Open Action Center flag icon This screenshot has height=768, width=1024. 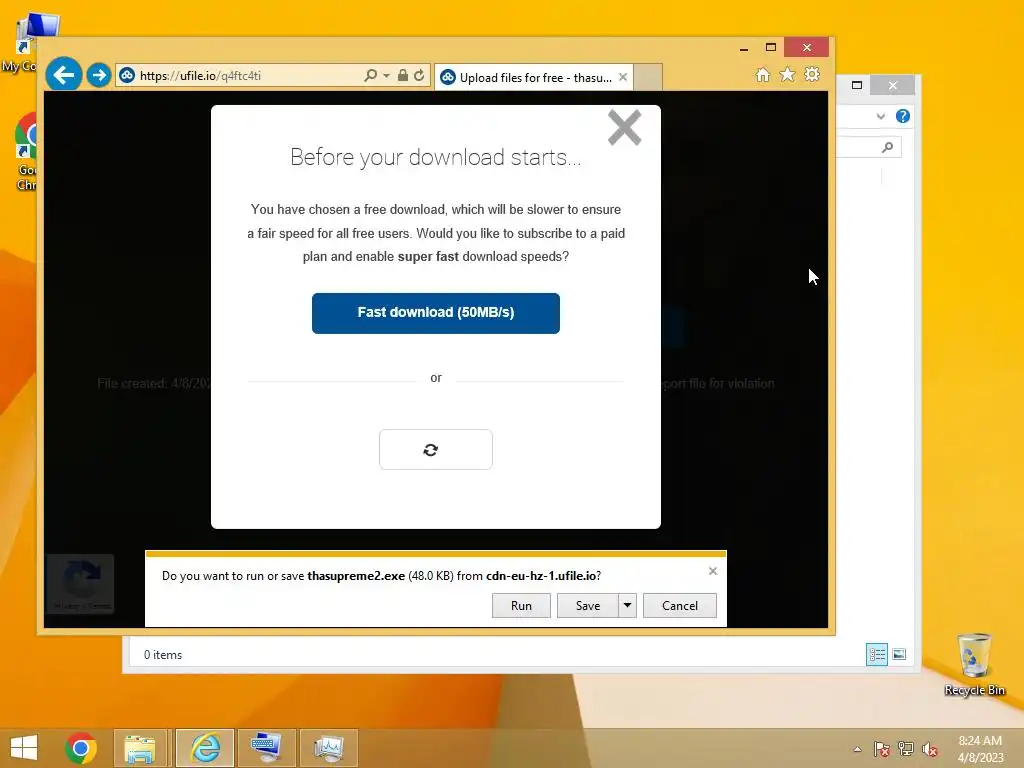coord(882,749)
